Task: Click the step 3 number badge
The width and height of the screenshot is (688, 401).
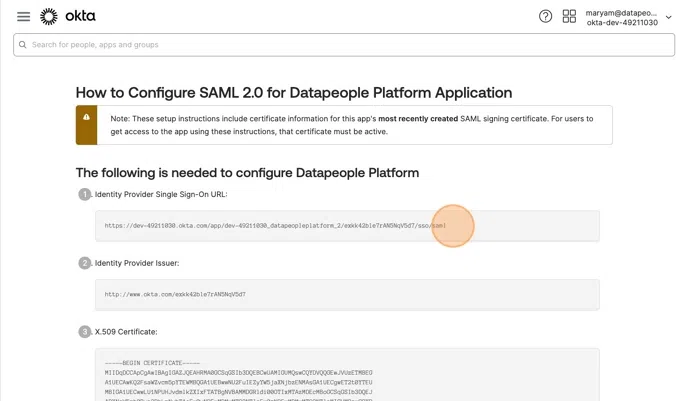Action: pyautogui.click(x=85, y=331)
